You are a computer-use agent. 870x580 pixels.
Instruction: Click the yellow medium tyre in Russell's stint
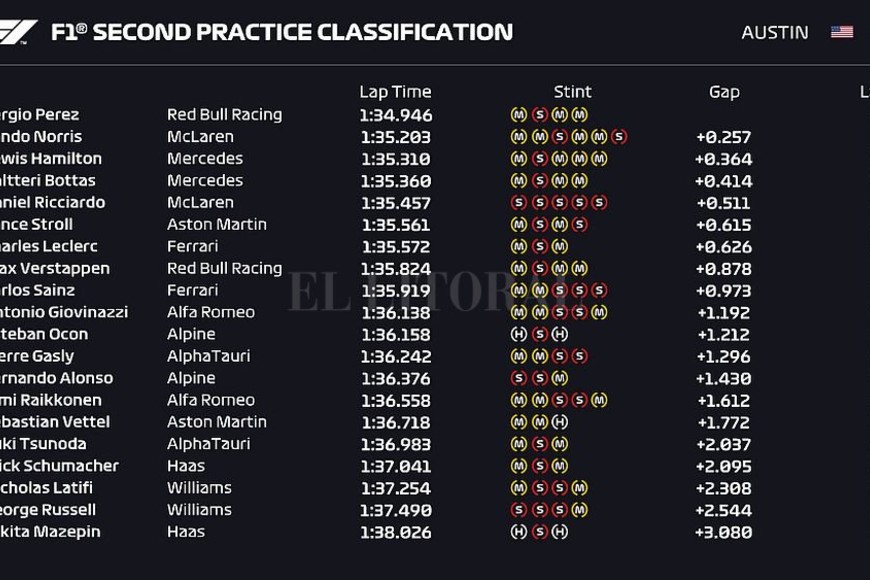[x=579, y=510]
